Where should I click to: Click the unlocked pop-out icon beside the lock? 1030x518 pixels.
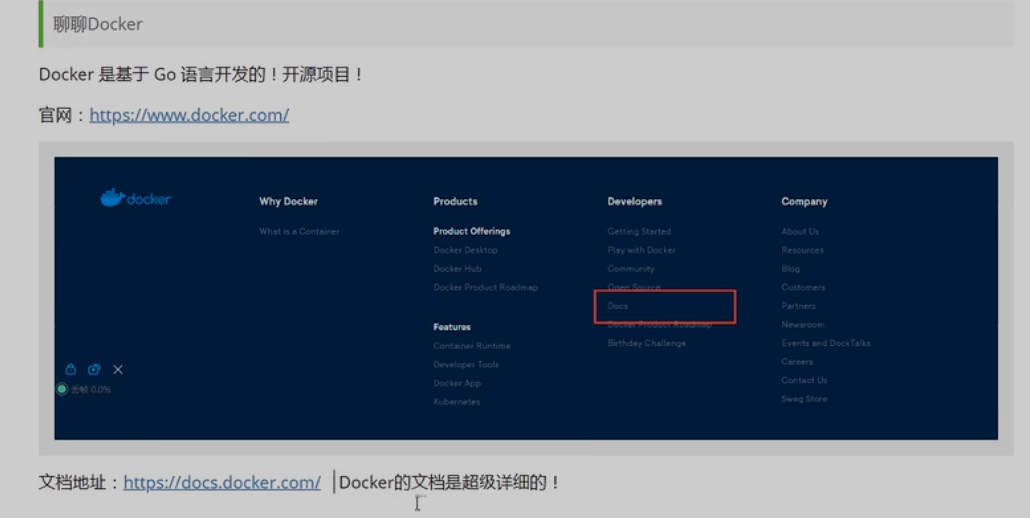pos(94,370)
